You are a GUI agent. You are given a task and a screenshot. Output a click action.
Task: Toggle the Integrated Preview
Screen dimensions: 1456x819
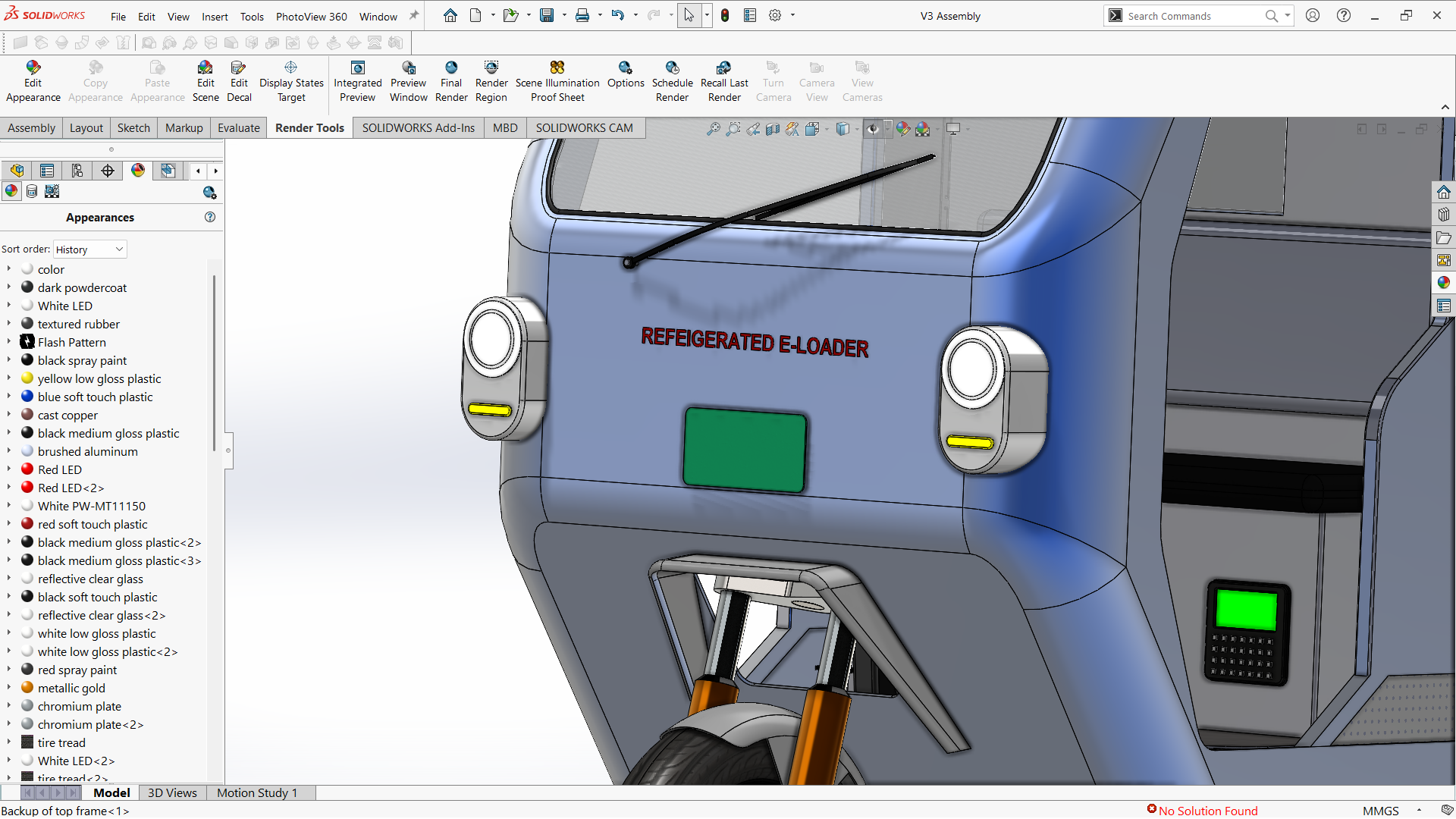[x=358, y=81]
